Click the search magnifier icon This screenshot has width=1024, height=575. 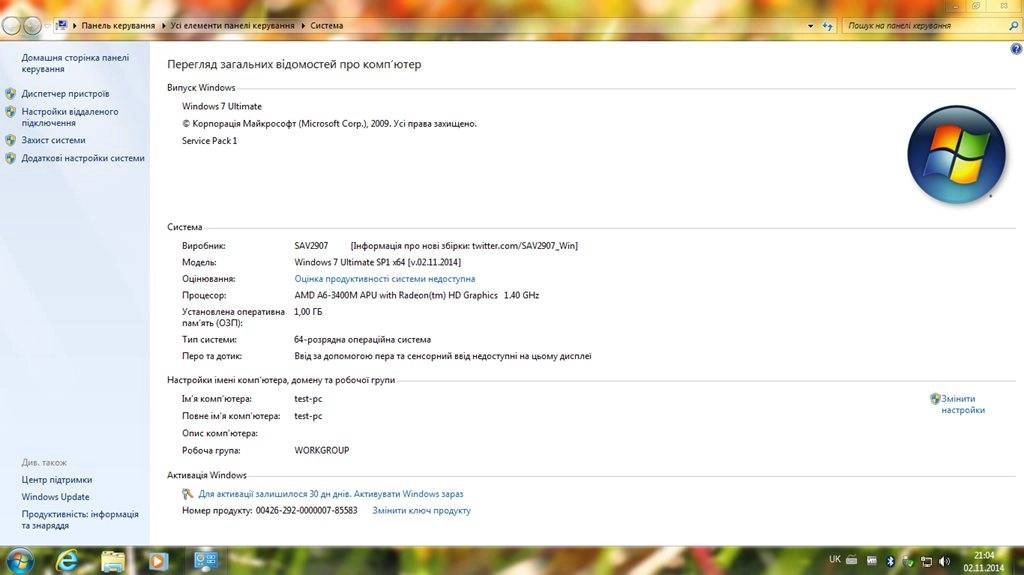pyautogui.click(x=1014, y=25)
